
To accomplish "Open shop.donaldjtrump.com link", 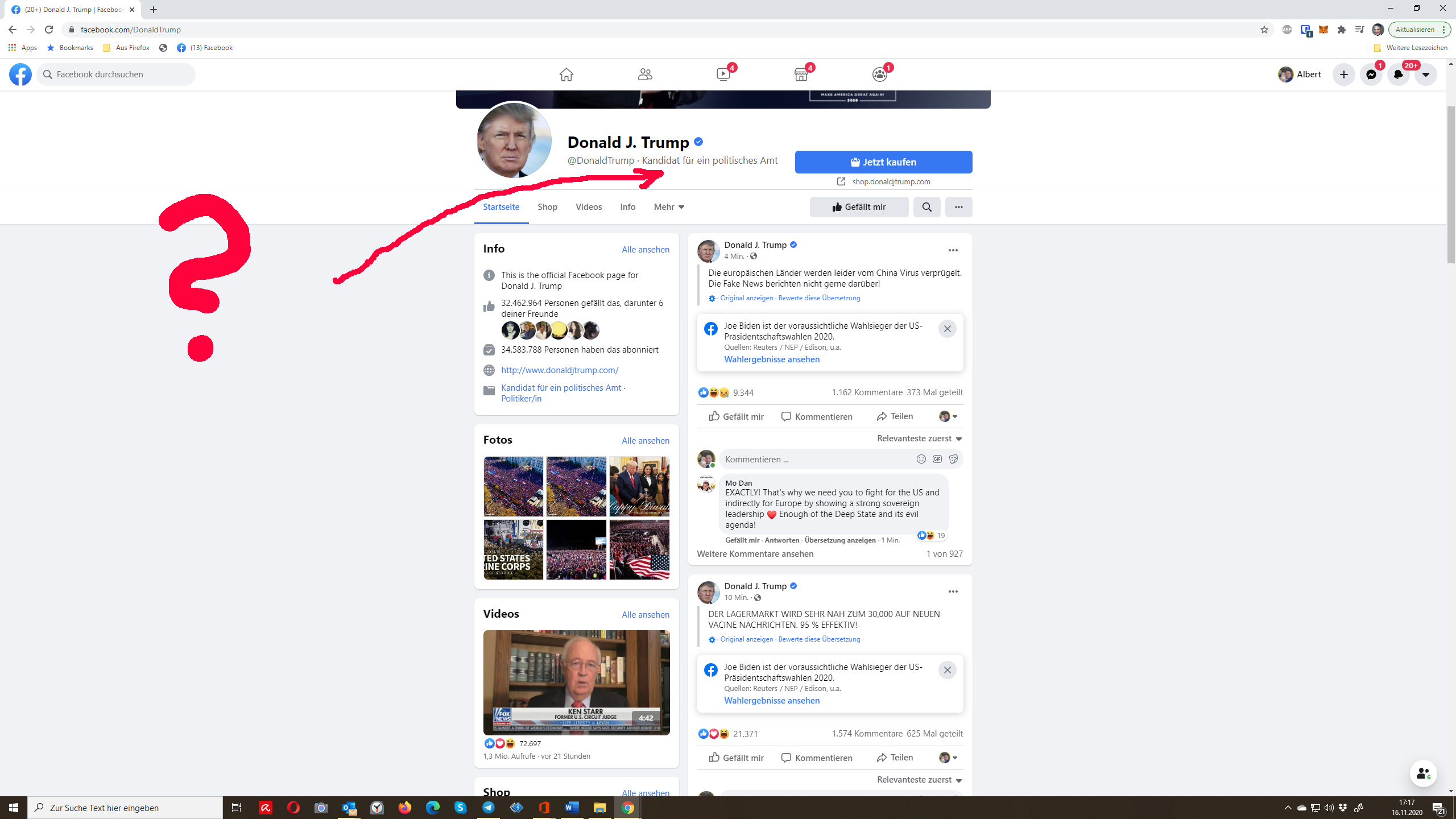I will click(x=891, y=181).
